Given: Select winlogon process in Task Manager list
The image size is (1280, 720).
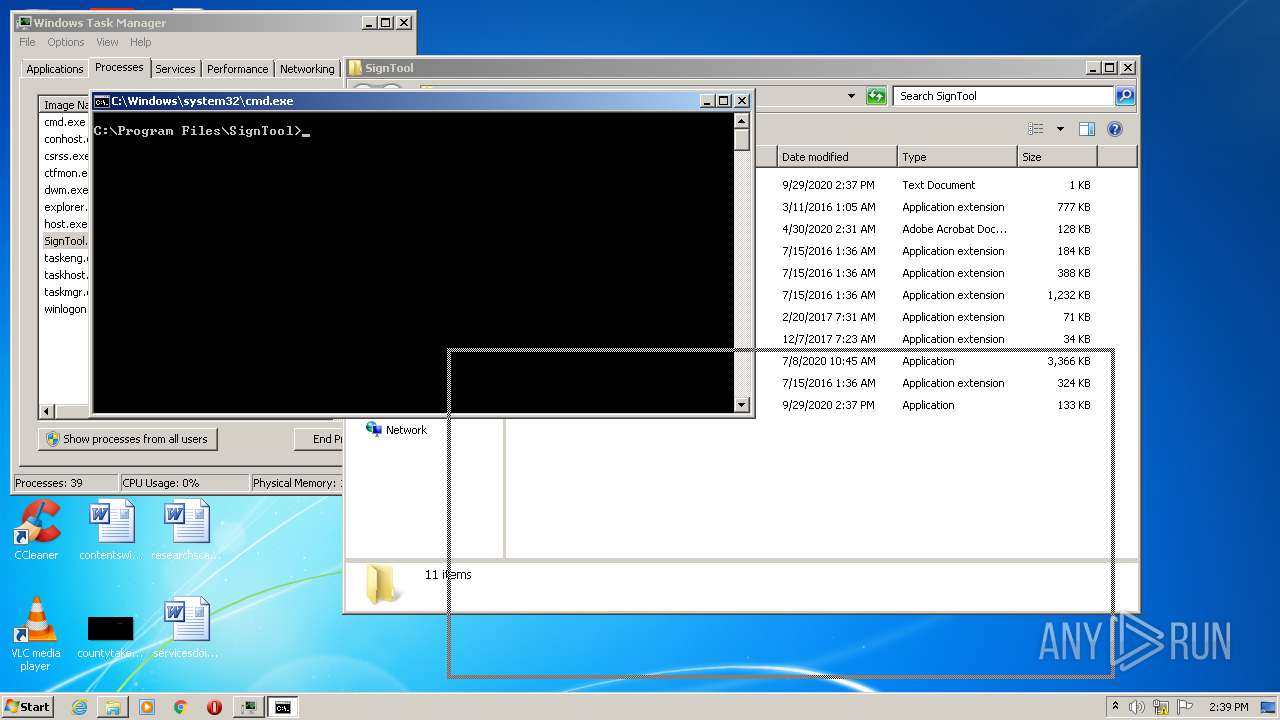Looking at the screenshot, I should click(x=65, y=309).
